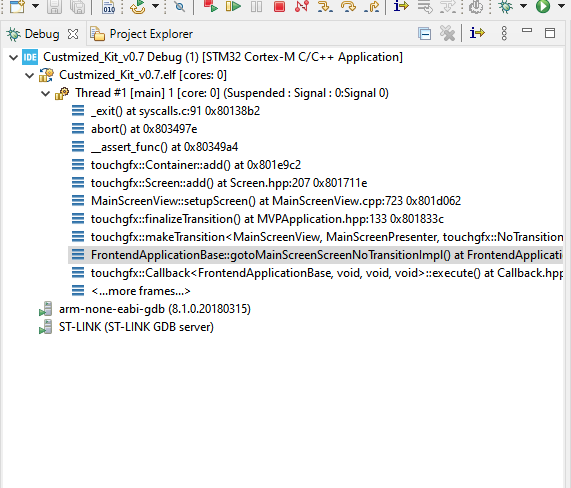Open dropdown beside the restart icon

[155, 6]
